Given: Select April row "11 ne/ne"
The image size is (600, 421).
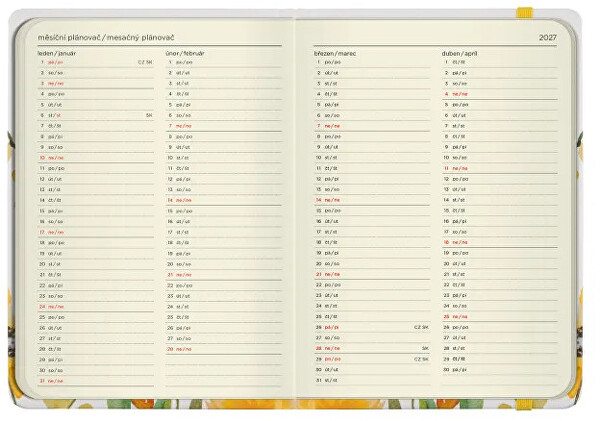Looking at the screenshot, I should (500, 168).
